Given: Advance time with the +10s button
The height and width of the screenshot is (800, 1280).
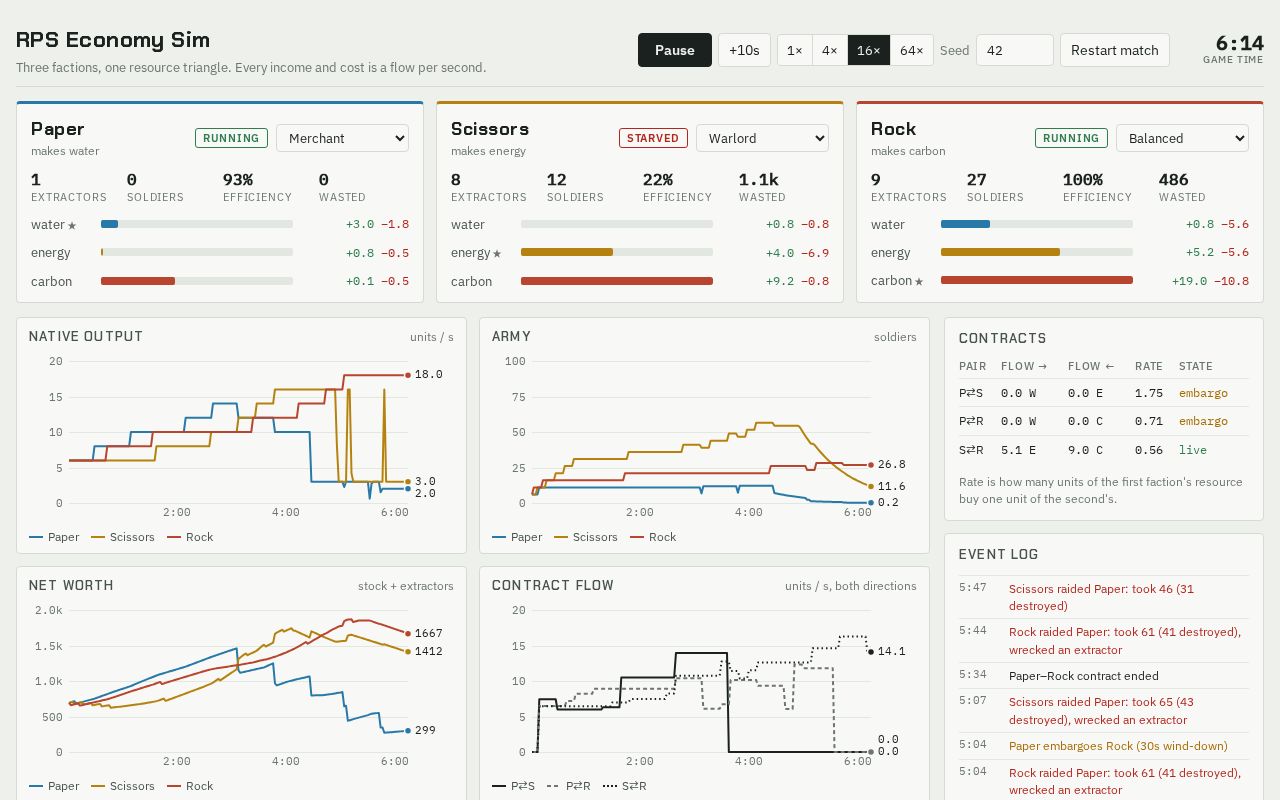Looking at the screenshot, I should click(x=744, y=50).
